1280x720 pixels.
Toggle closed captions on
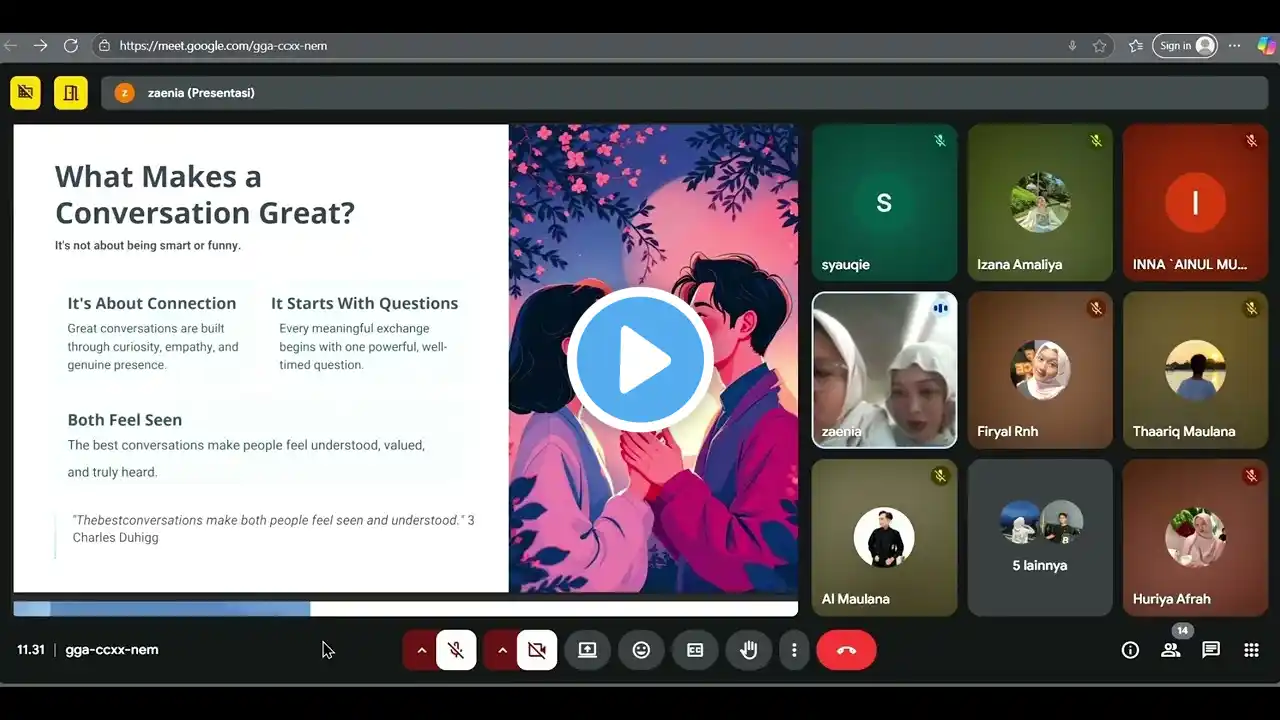pos(695,650)
